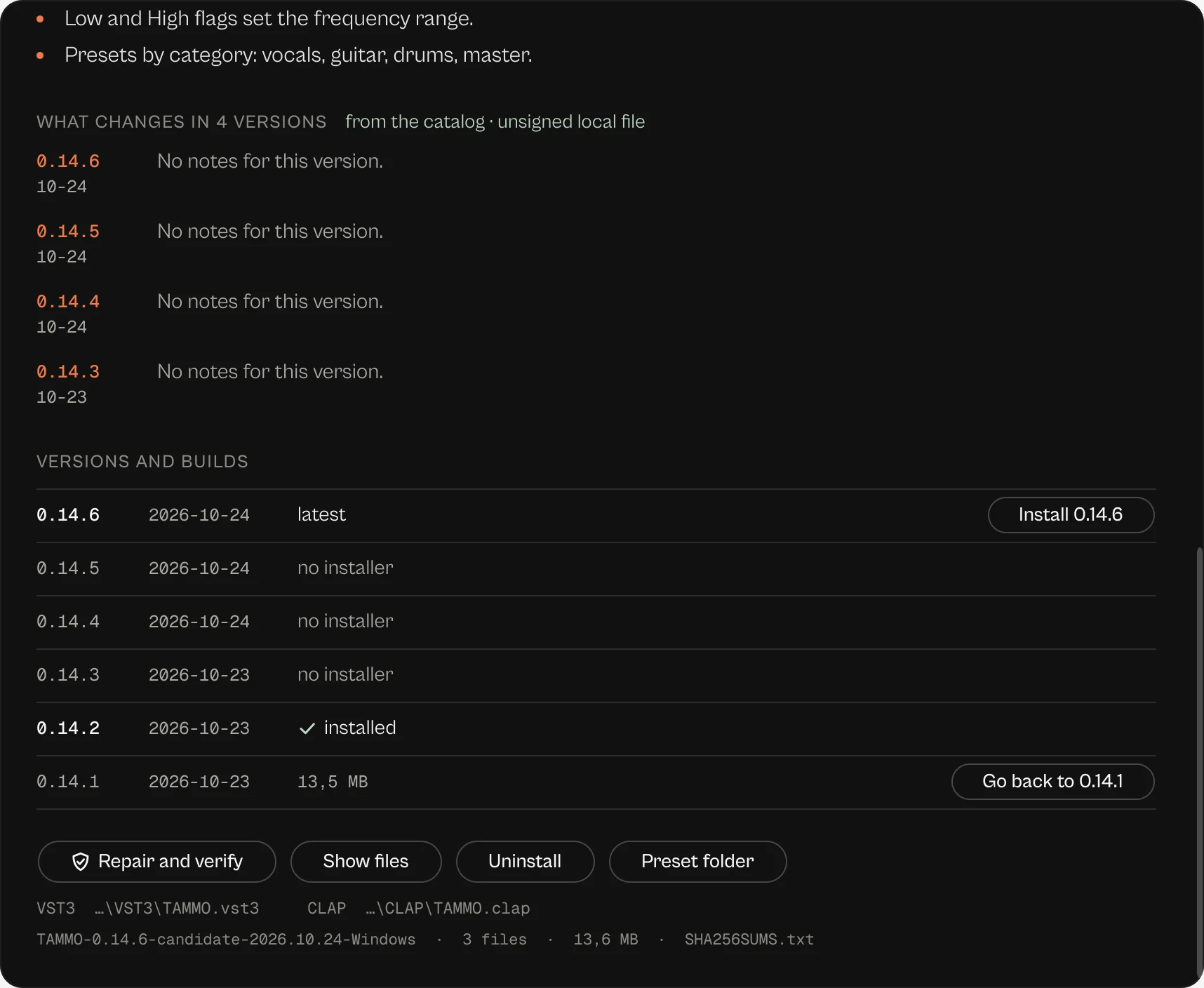Open the Preset folder
The image size is (1204, 988).
pos(697,862)
